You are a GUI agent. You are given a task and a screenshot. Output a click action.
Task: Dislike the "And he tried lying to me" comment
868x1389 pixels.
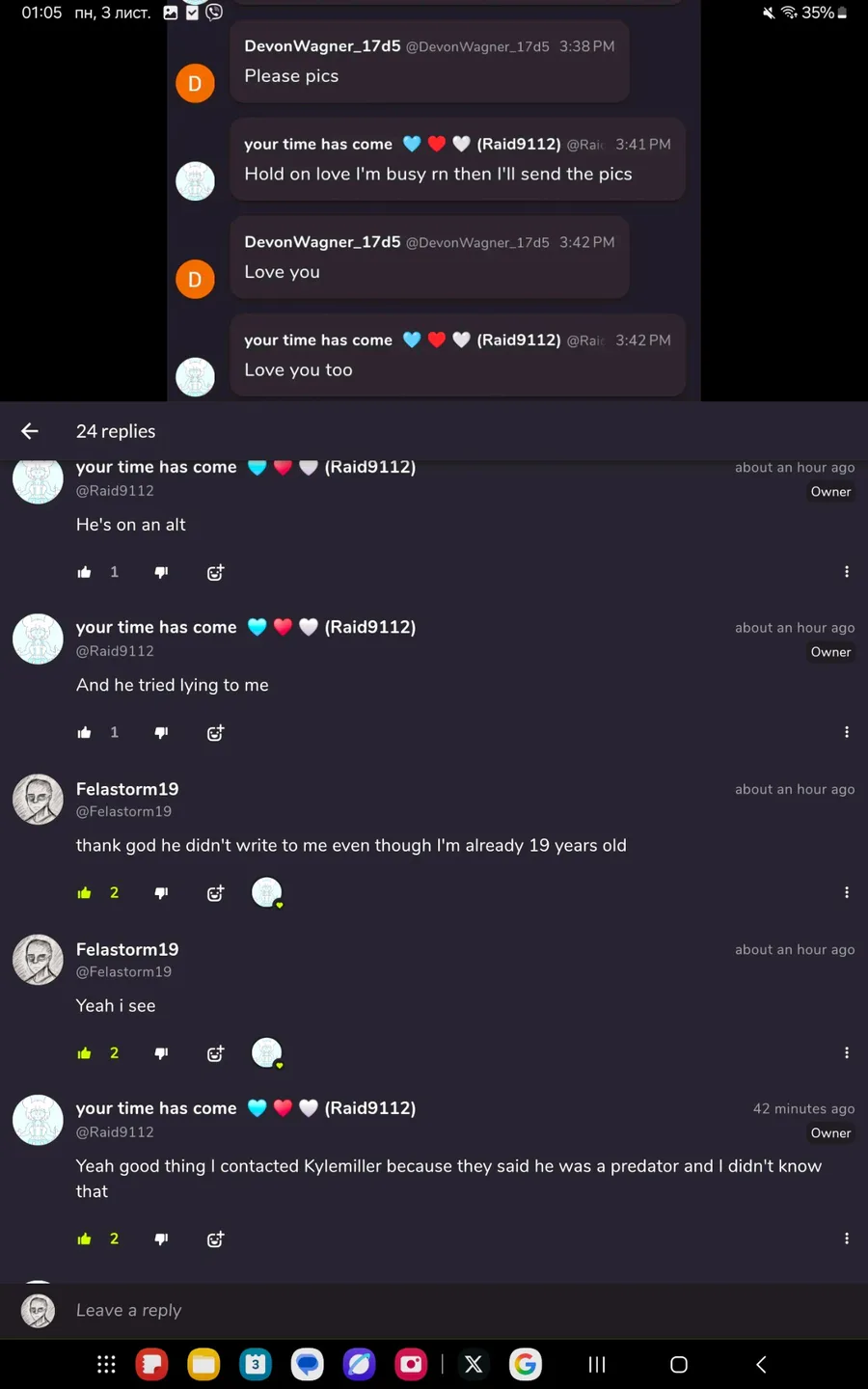coord(161,732)
